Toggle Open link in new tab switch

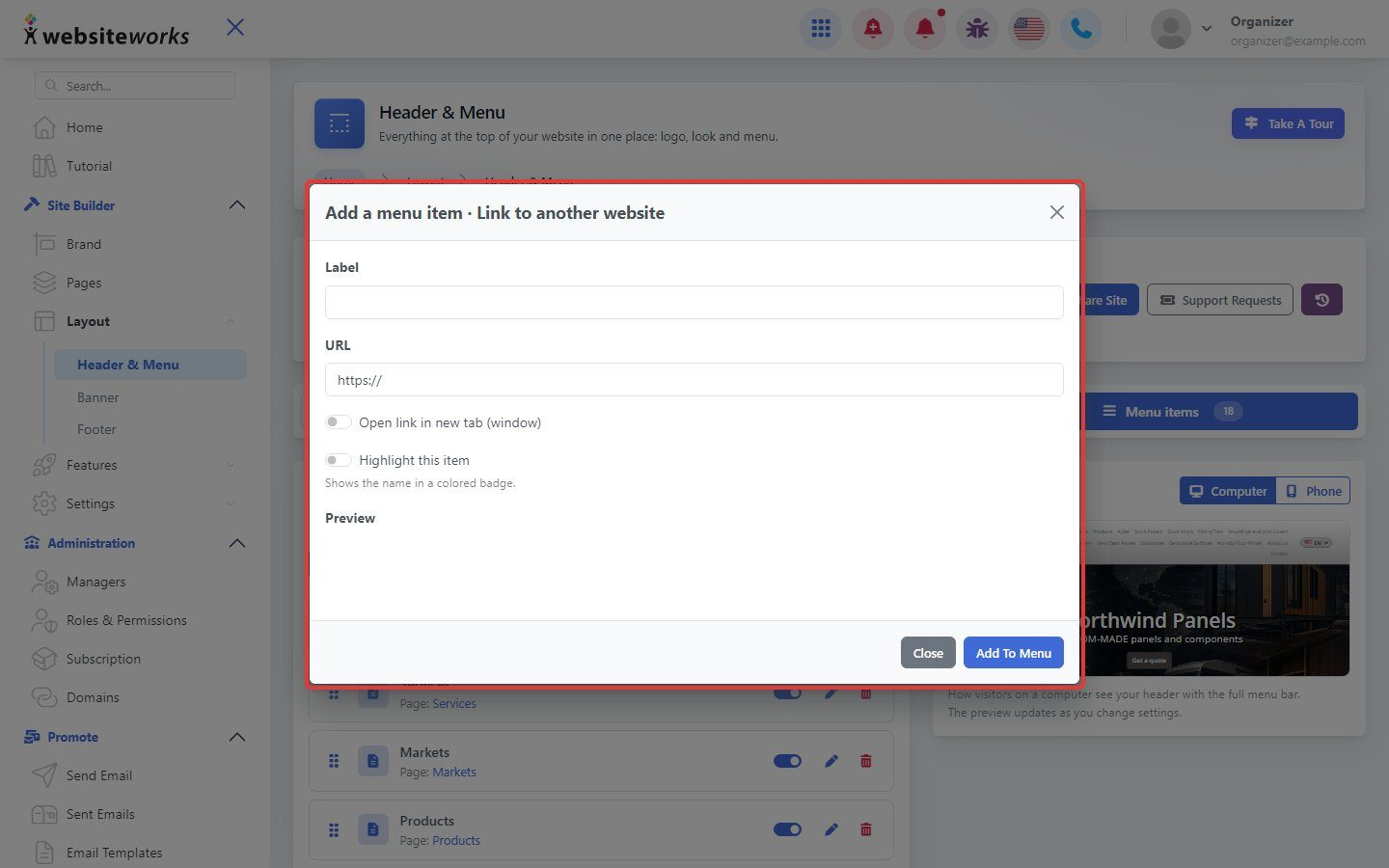click(x=339, y=422)
